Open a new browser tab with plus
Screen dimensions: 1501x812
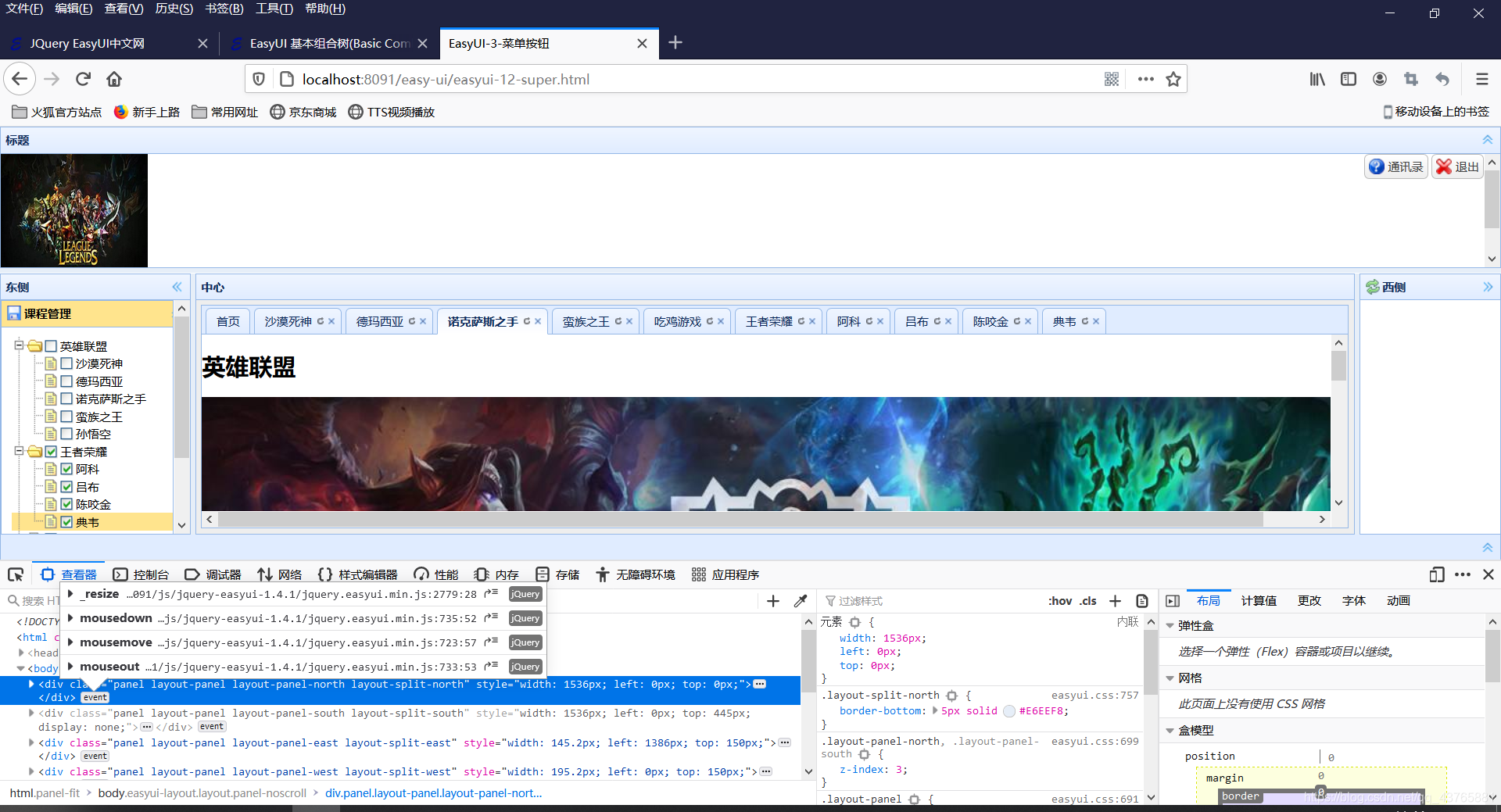(x=675, y=43)
